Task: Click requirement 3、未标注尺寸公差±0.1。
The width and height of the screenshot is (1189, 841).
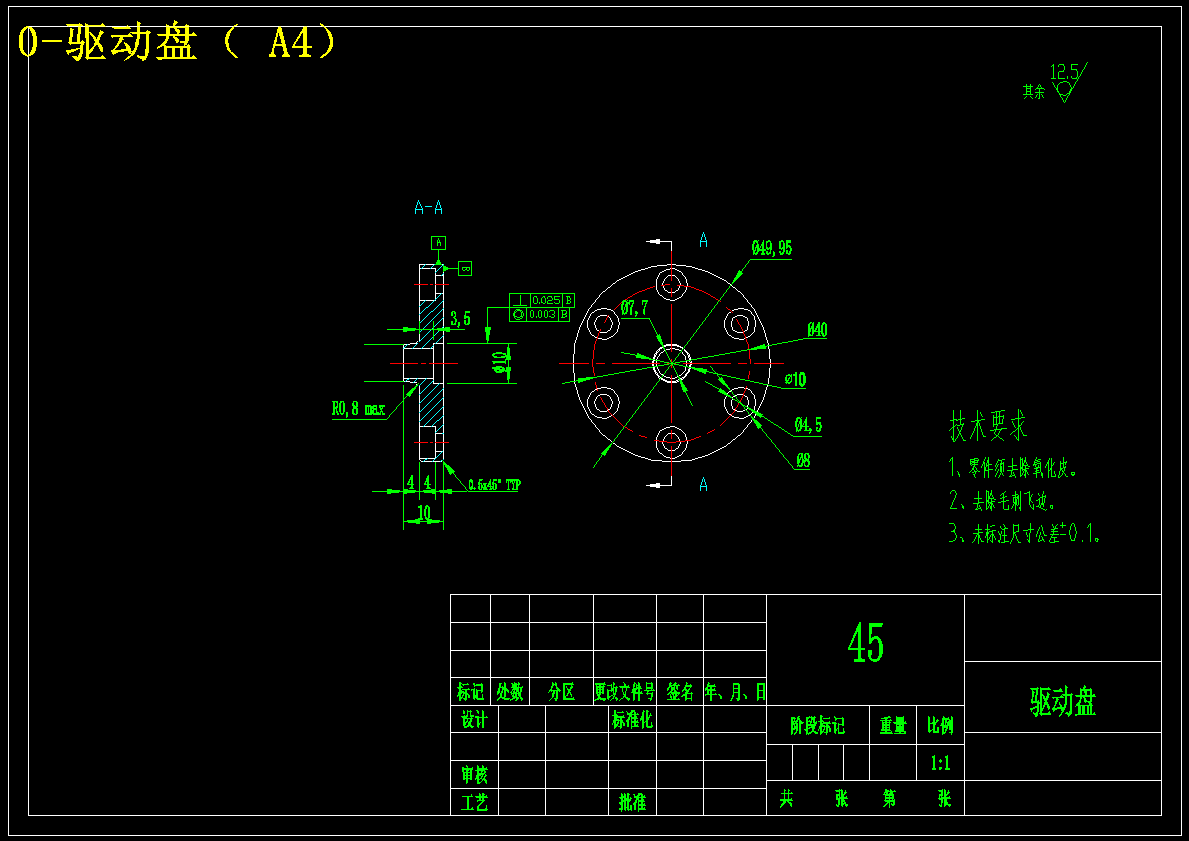Action: point(1024,534)
